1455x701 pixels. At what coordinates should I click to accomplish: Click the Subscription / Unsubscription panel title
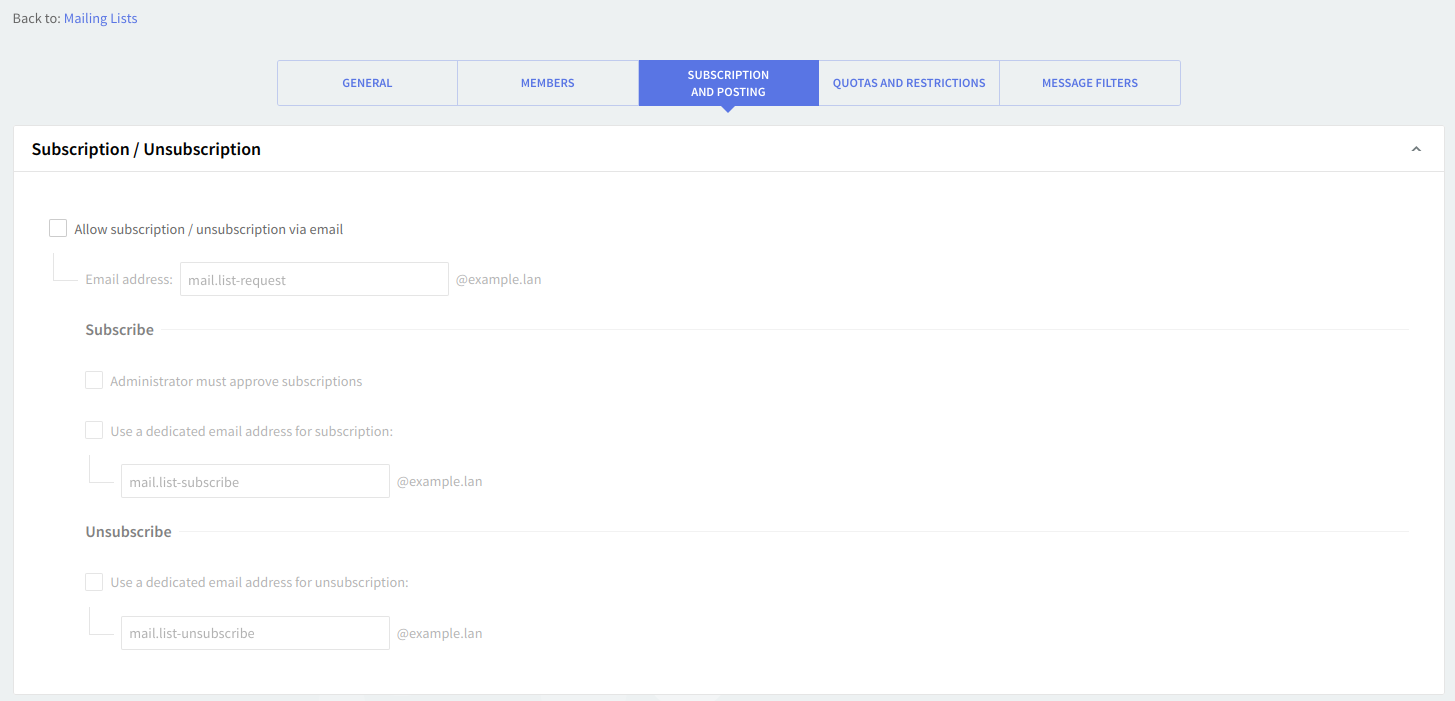tap(146, 149)
